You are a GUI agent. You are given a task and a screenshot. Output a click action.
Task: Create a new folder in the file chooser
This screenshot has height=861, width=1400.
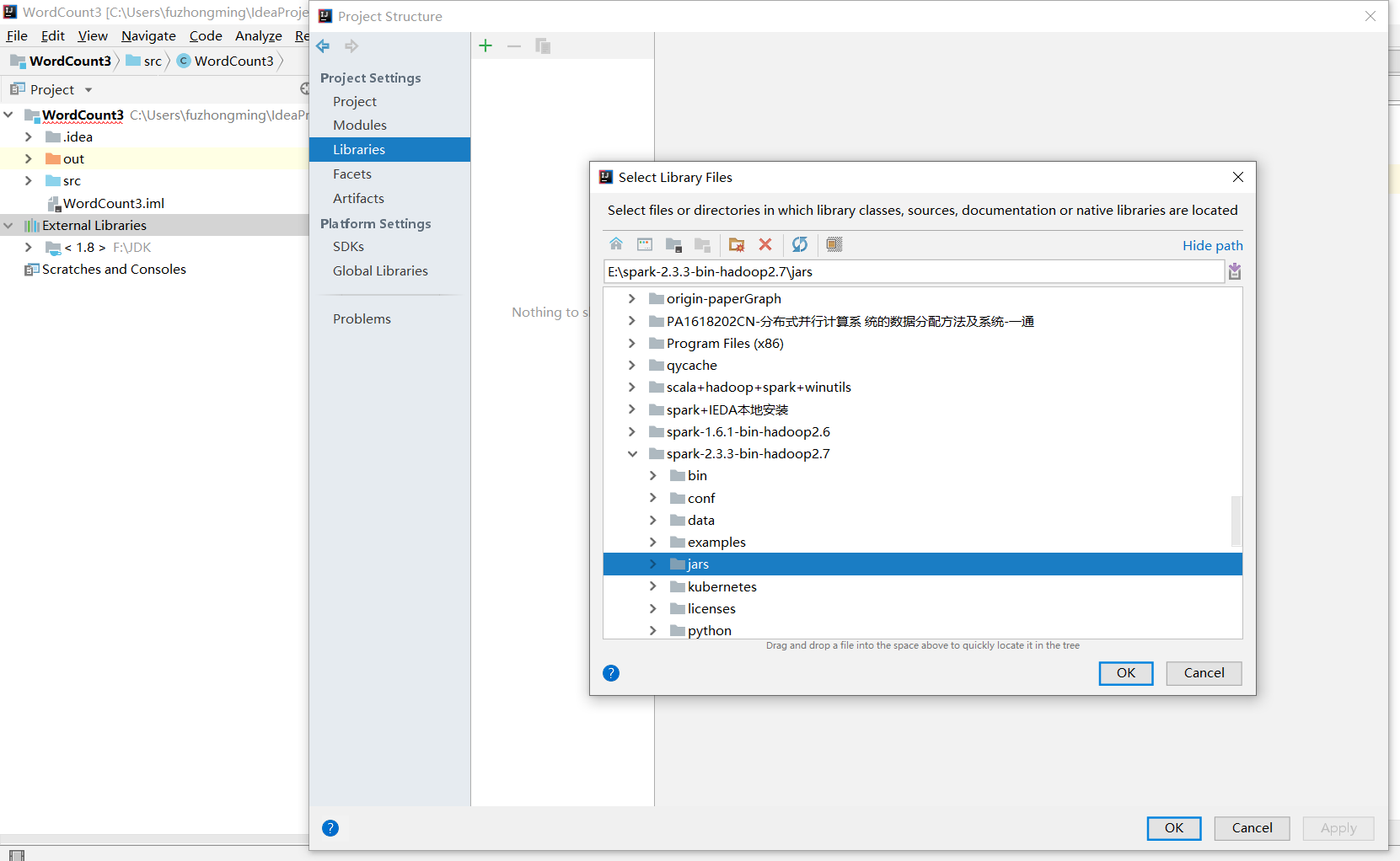click(x=736, y=244)
